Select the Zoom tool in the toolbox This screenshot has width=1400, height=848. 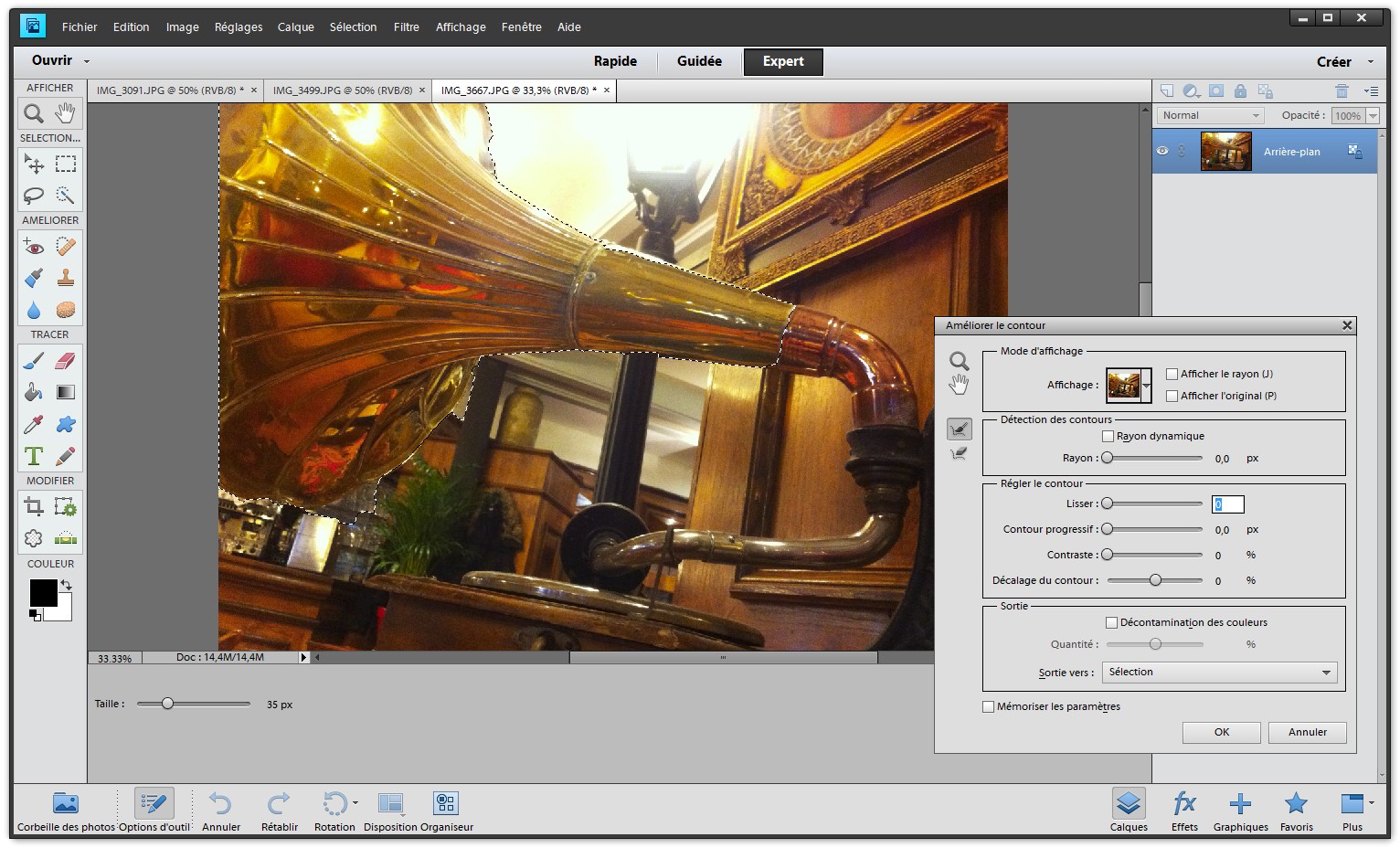pyautogui.click(x=34, y=113)
